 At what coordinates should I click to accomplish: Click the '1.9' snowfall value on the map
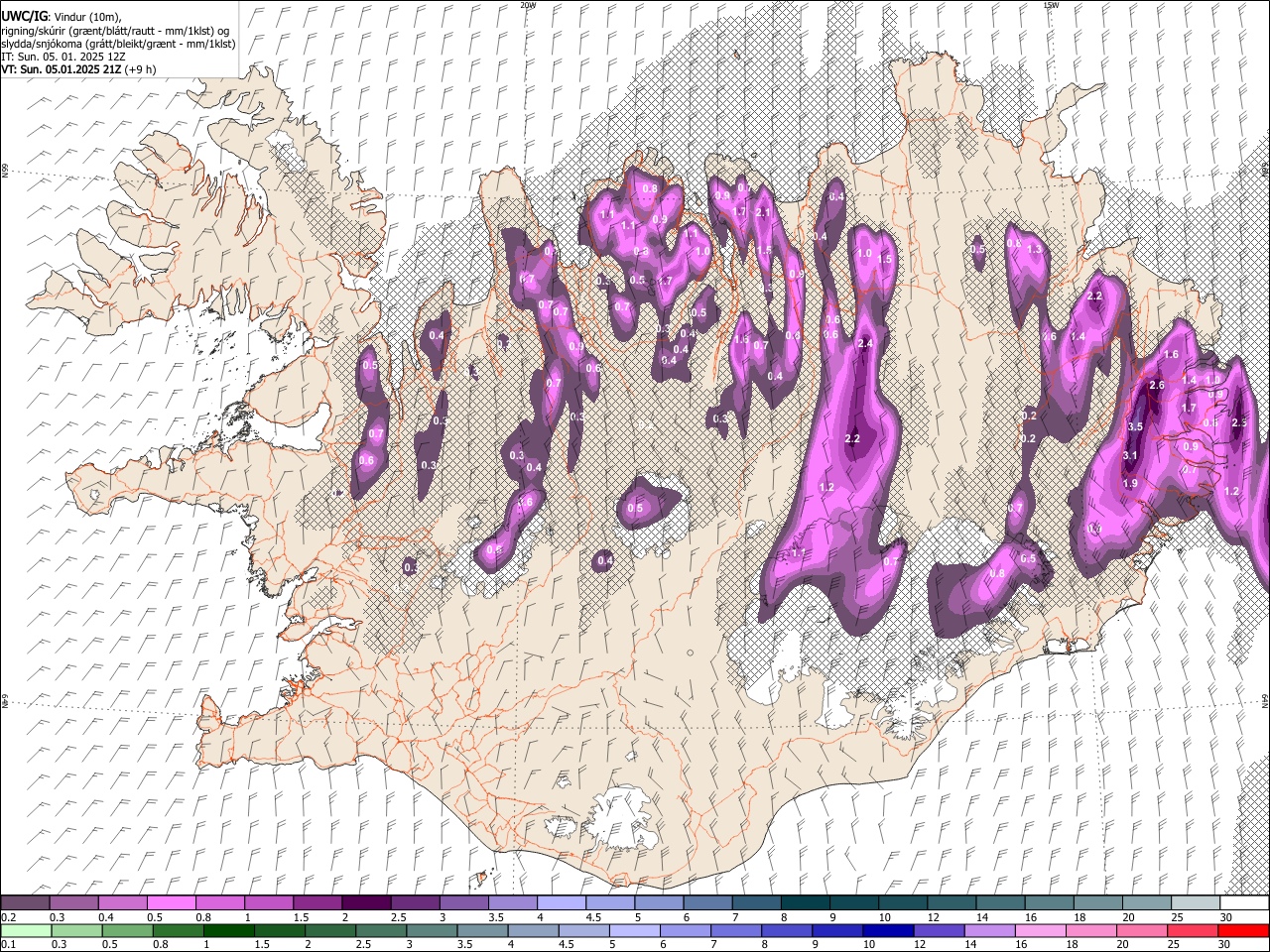tap(1129, 483)
